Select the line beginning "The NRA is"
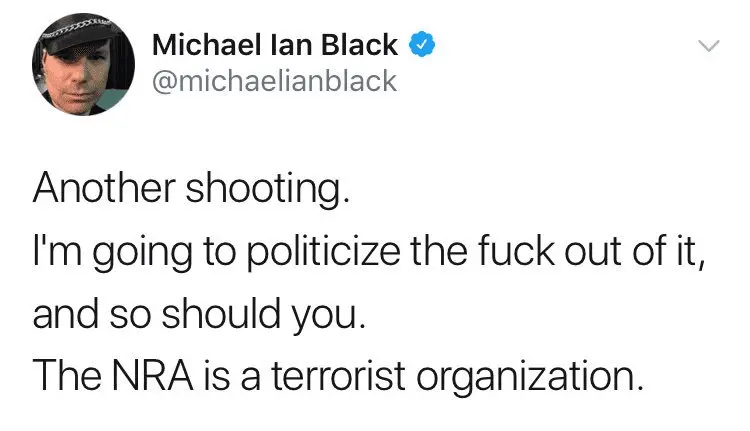 tap(338, 377)
